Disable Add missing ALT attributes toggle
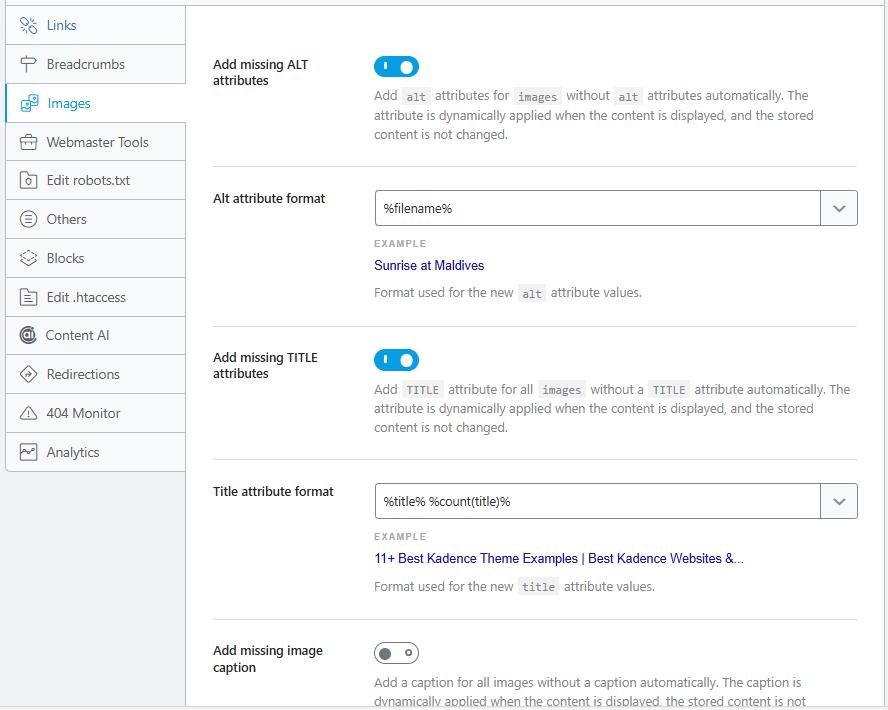The height and width of the screenshot is (710, 888). pos(396,67)
